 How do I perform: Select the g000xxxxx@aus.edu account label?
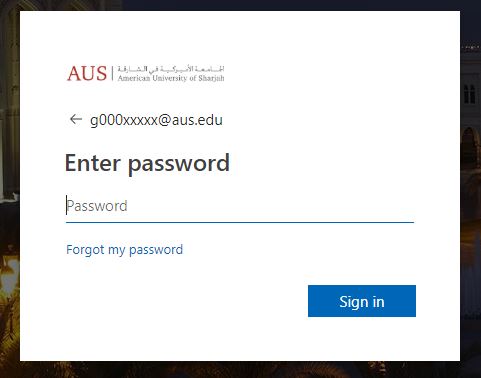(x=156, y=120)
